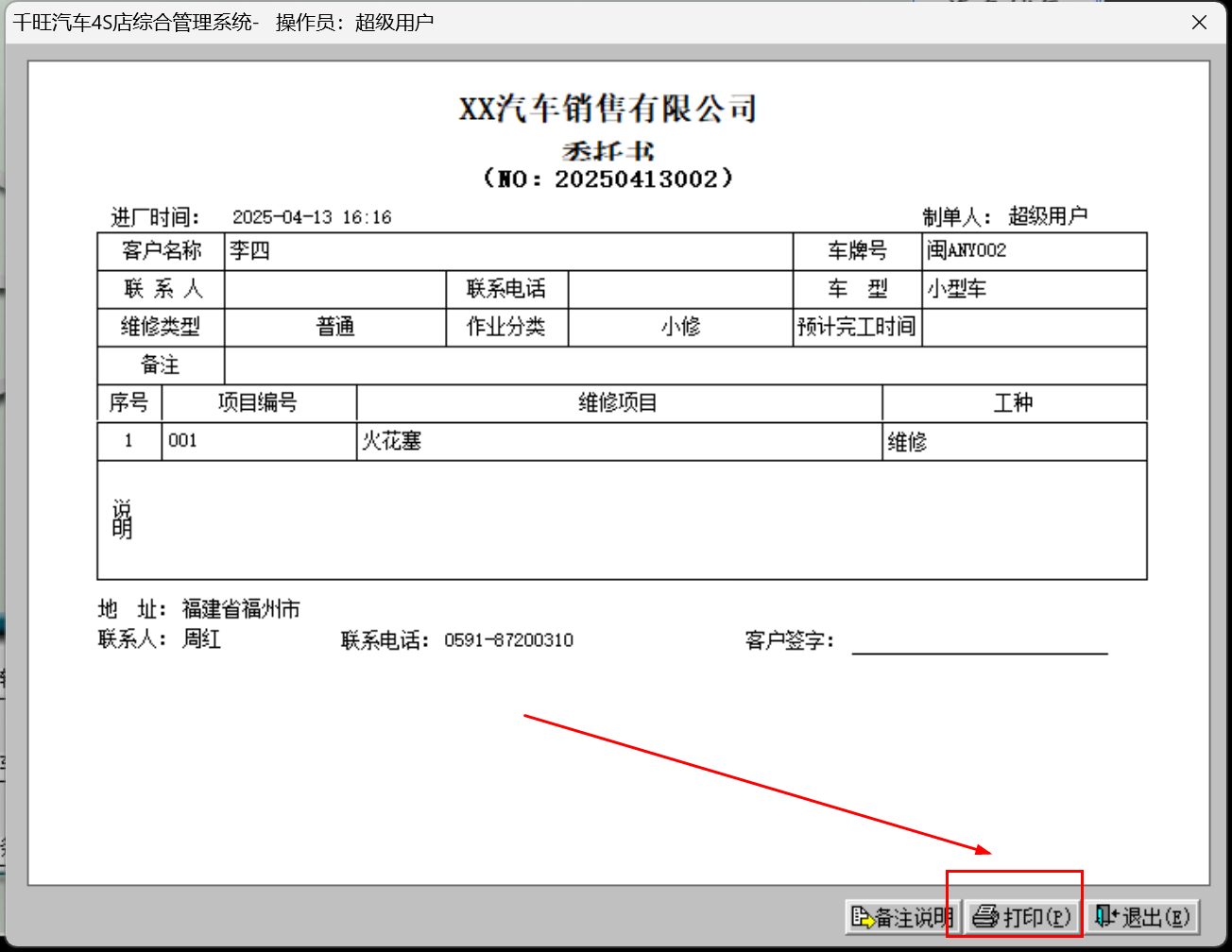1232x952 pixels.
Task: Click the phone number 0591-87200310
Action: point(508,640)
